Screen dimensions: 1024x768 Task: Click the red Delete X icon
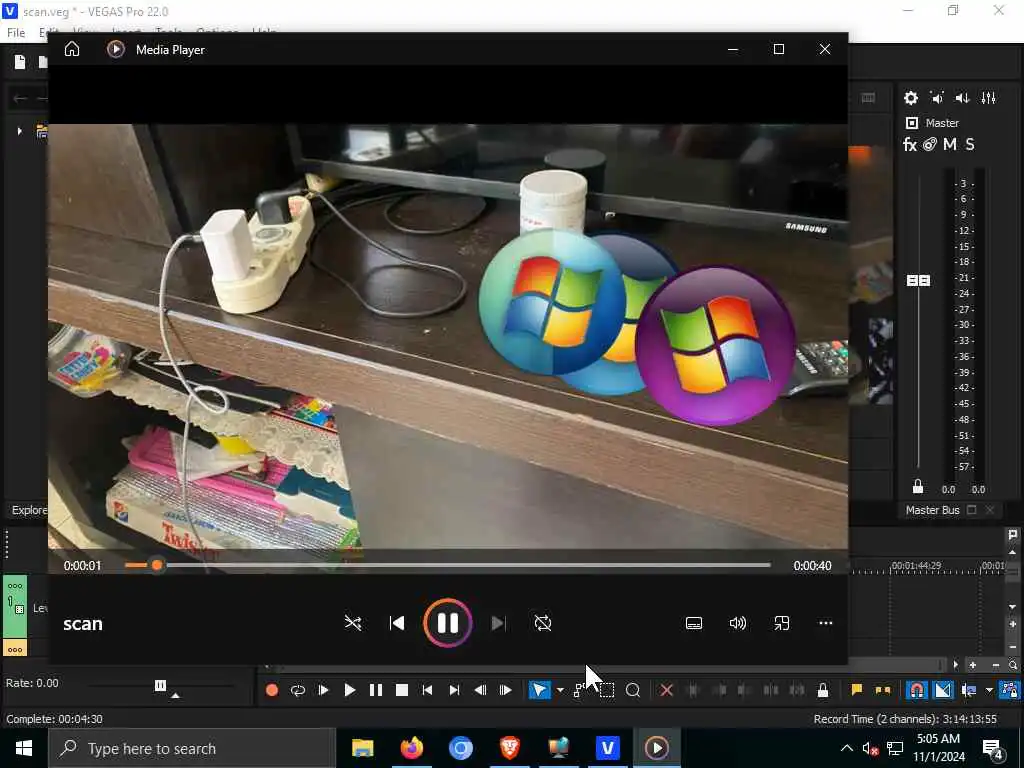[x=667, y=690]
